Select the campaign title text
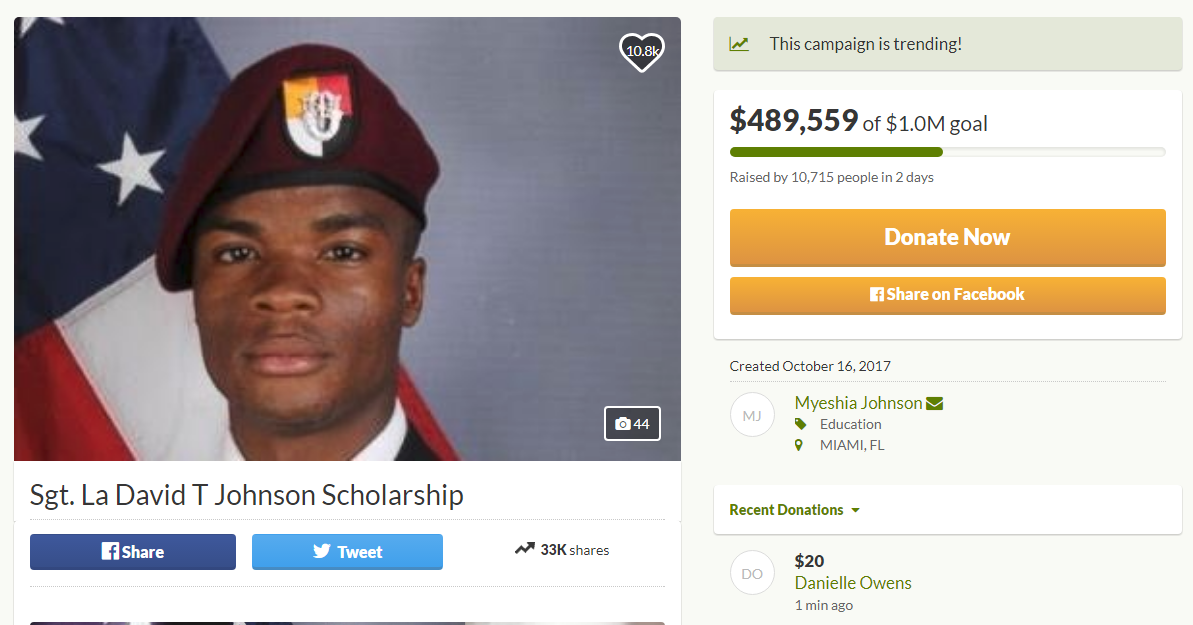This screenshot has height=625, width=1193. [x=244, y=494]
